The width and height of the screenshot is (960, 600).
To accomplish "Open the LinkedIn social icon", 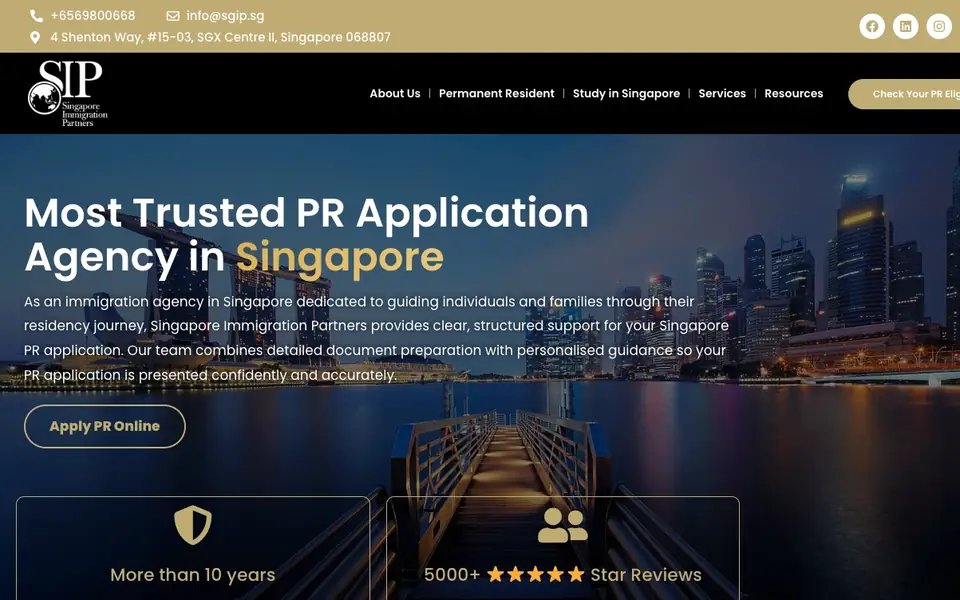I will [906, 26].
